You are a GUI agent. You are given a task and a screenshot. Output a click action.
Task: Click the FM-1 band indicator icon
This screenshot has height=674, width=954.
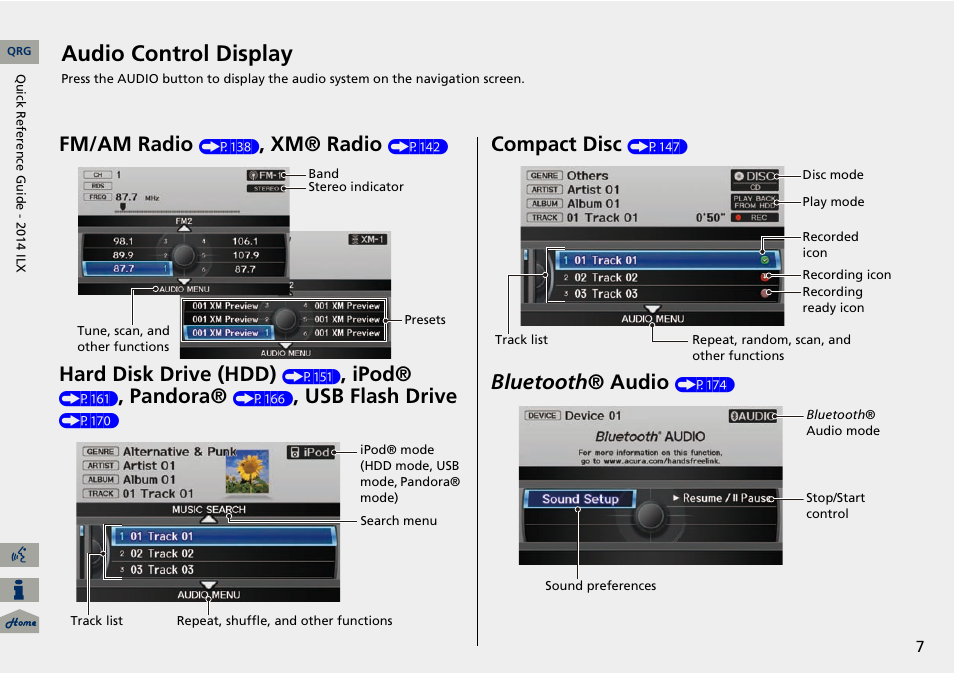(266, 175)
